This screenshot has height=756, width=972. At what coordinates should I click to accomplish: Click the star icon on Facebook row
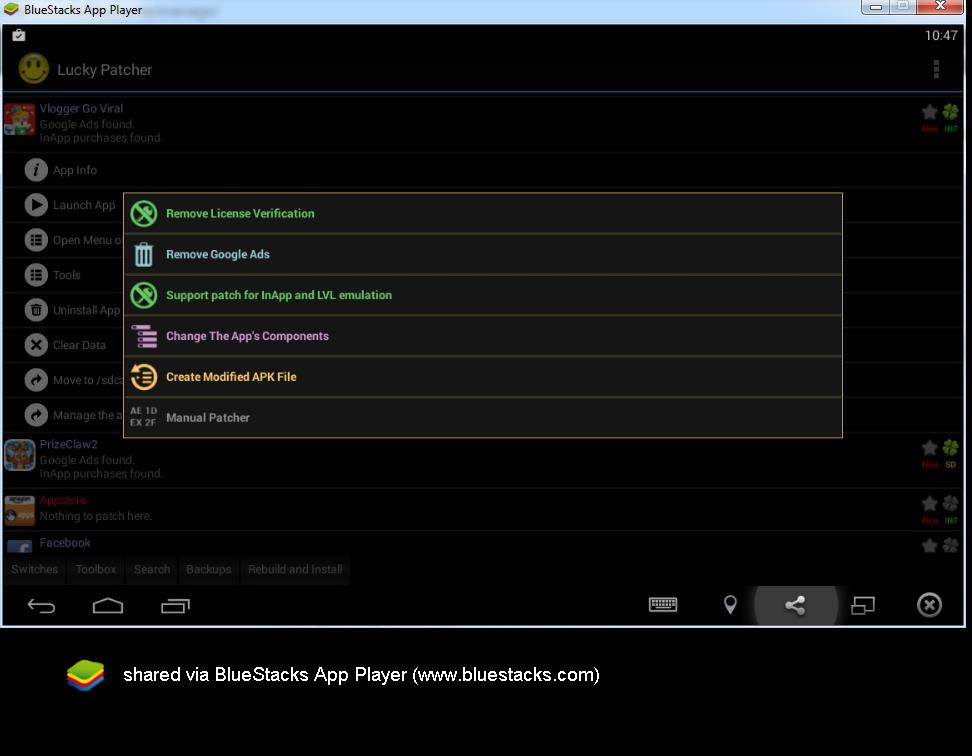click(x=929, y=545)
